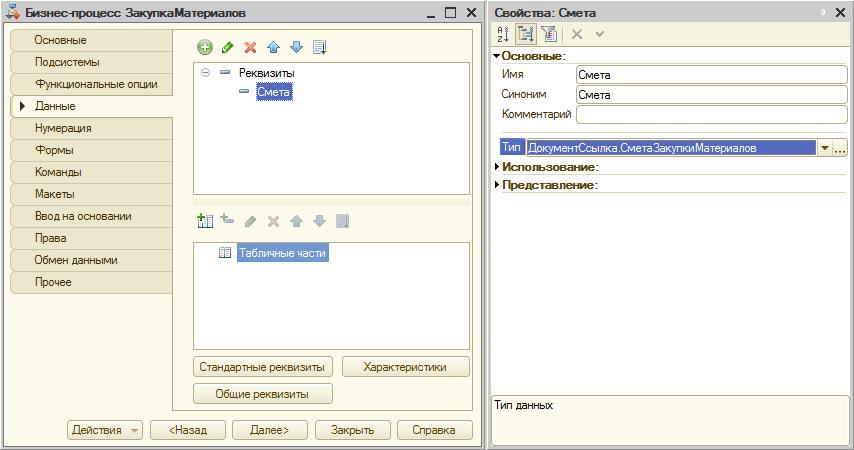This screenshot has height=450, width=854.
Task: Click the Стандартные реквизиты button
Action: pos(263,367)
